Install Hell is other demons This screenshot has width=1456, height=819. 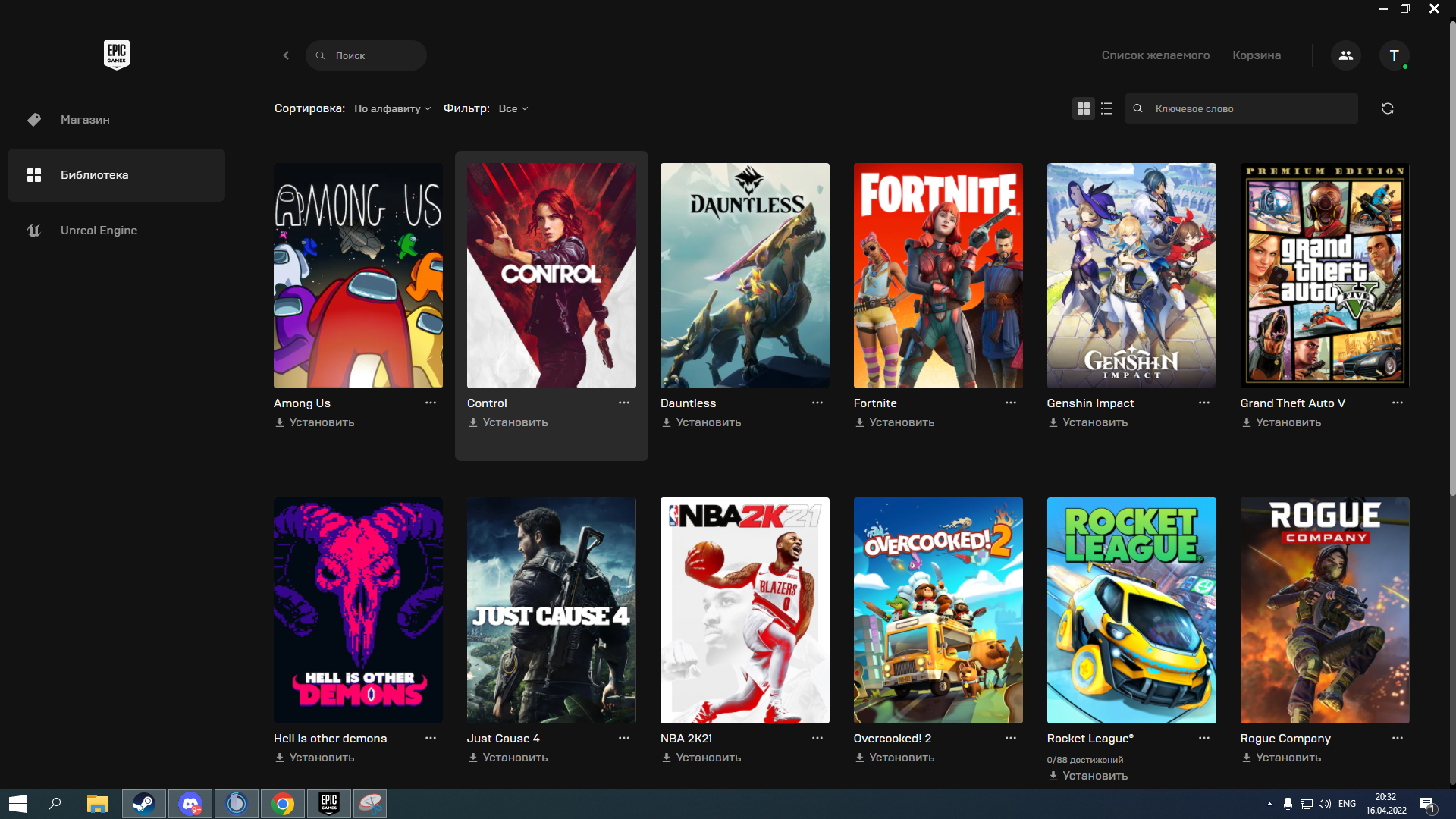click(315, 758)
